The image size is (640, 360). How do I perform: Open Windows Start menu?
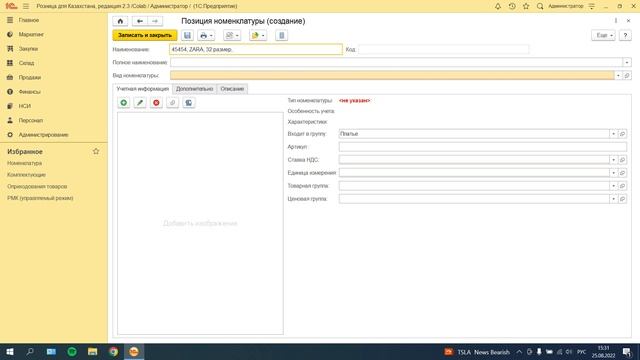click(x=10, y=352)
